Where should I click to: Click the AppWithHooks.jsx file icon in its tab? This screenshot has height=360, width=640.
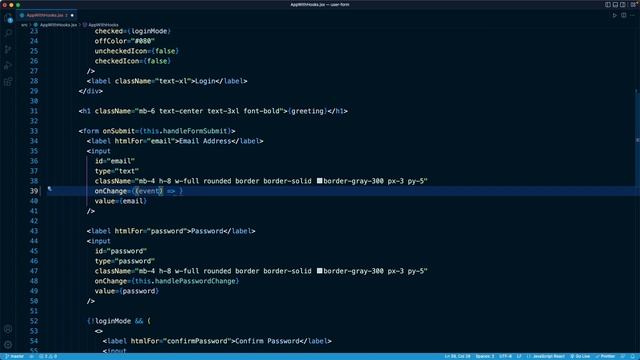[22, 15]
